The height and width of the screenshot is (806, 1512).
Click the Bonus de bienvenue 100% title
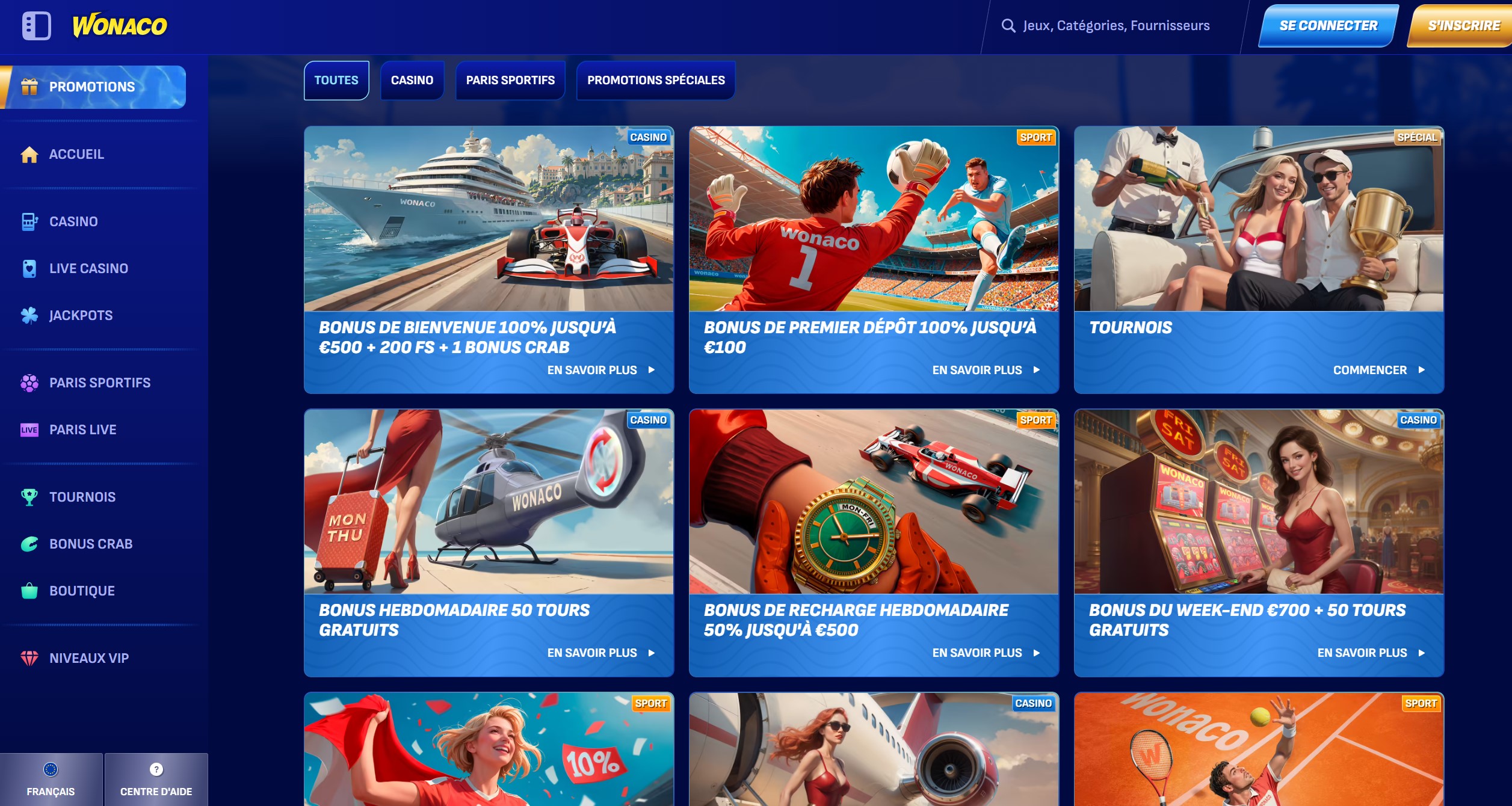point(467,337)
